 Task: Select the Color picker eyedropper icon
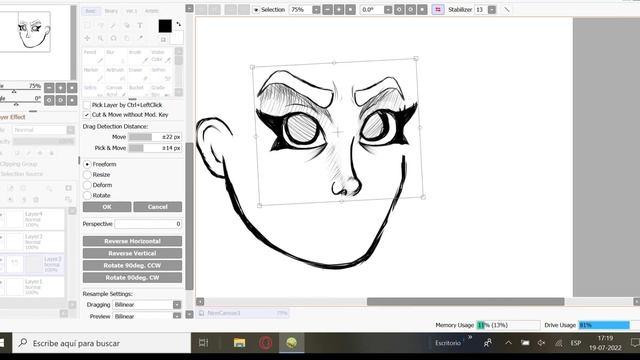pyautogui.click(x=140, y=38)
